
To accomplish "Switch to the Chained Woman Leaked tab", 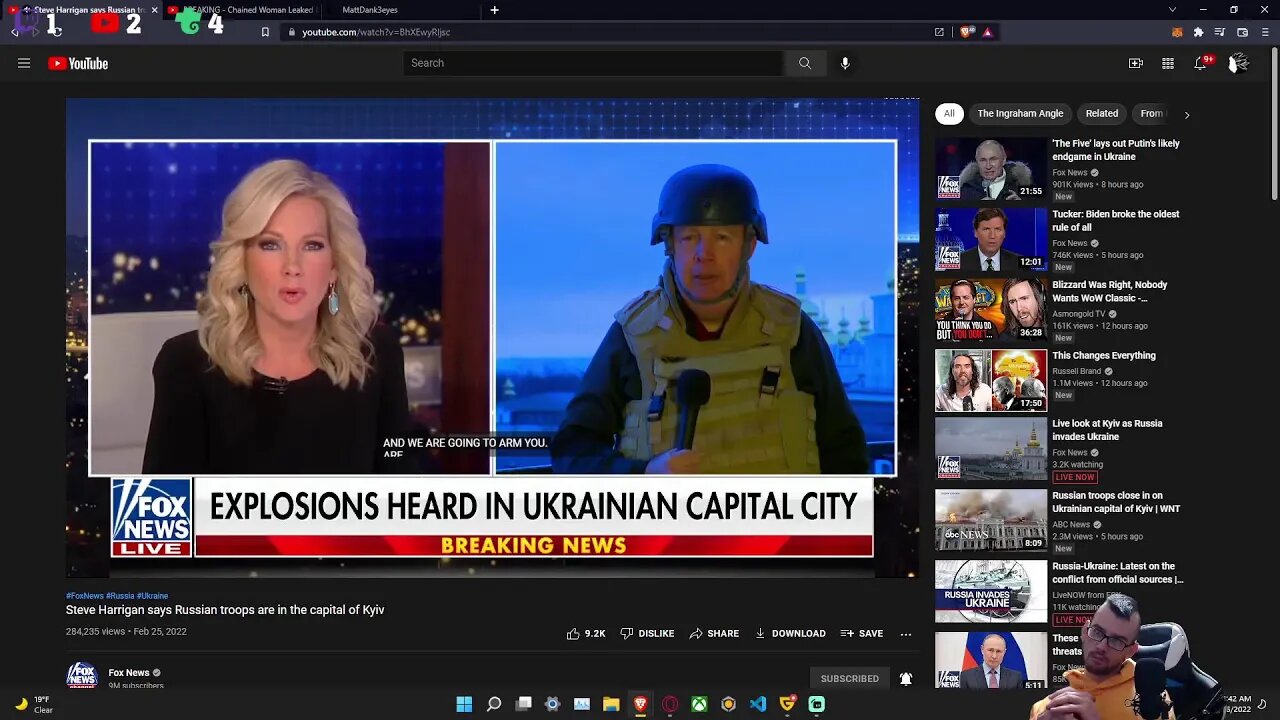I will [x=243, y=10].
